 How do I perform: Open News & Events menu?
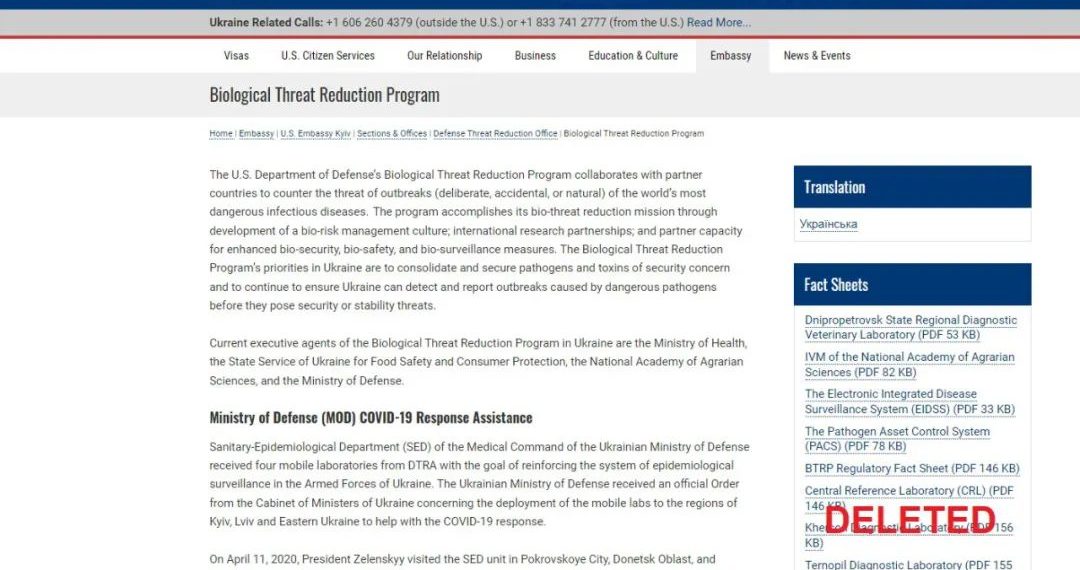[817, 56]
